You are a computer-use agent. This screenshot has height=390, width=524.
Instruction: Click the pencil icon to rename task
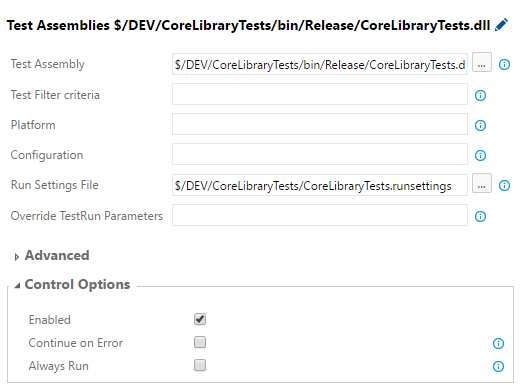point(501,25)
